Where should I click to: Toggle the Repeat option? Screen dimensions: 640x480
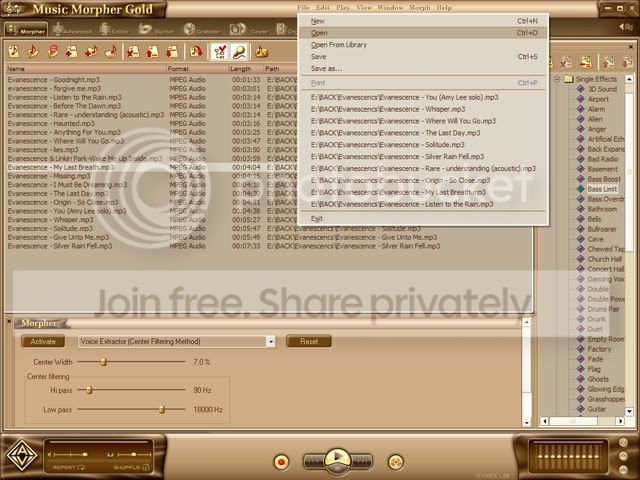[x=69, y=467]
